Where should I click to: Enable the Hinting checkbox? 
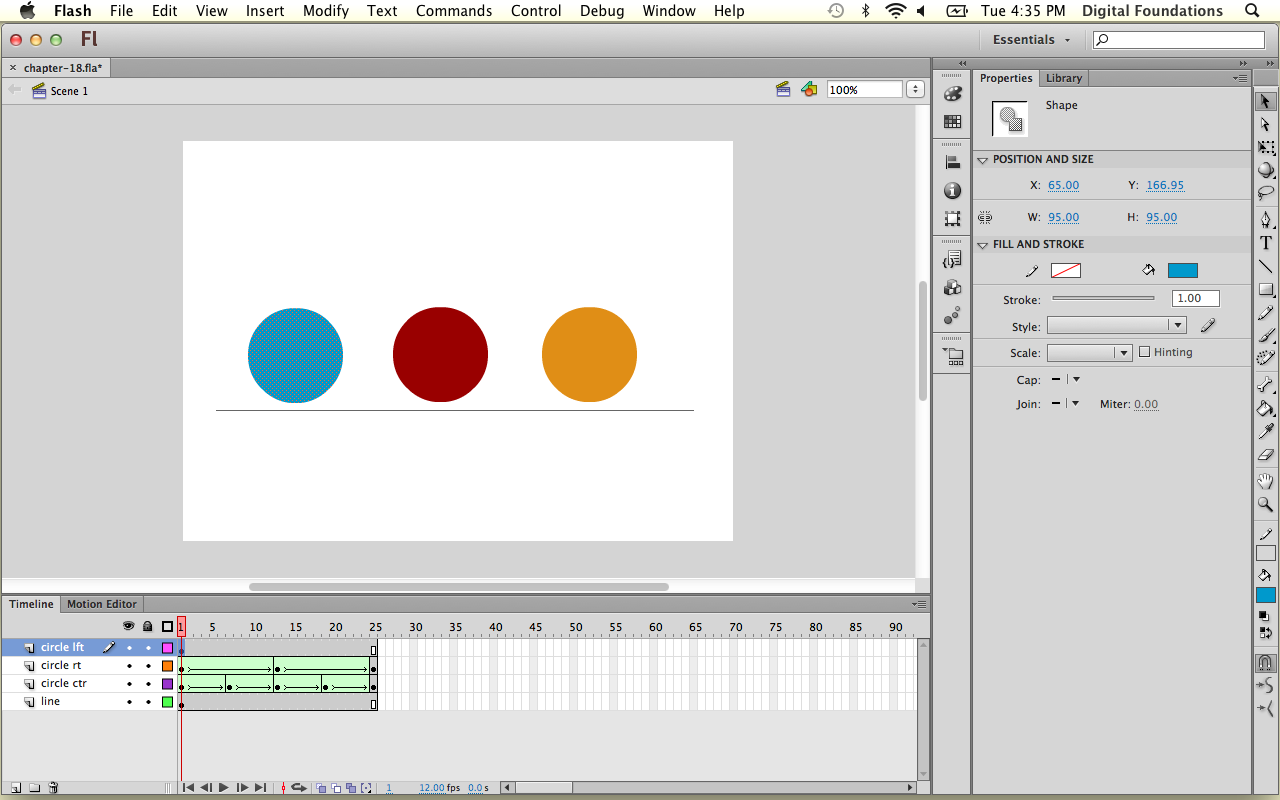[x=1145, y=352]
